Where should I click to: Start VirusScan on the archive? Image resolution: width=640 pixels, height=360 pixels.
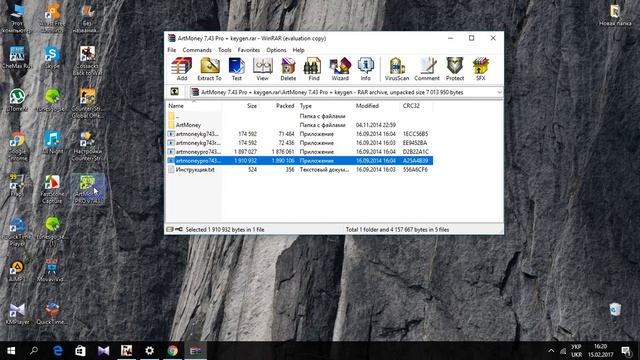coord(397,69)
